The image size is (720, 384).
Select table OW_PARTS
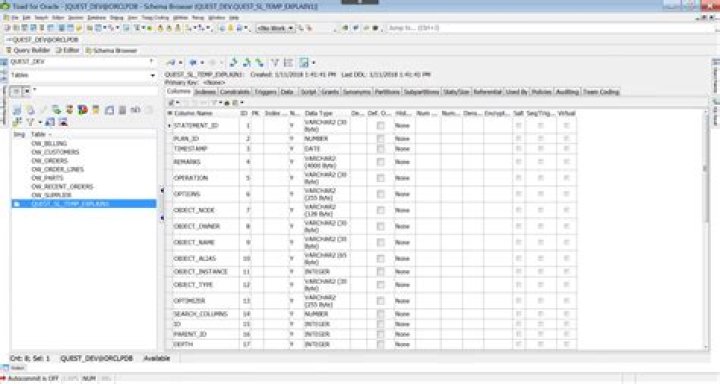point(47,178)
